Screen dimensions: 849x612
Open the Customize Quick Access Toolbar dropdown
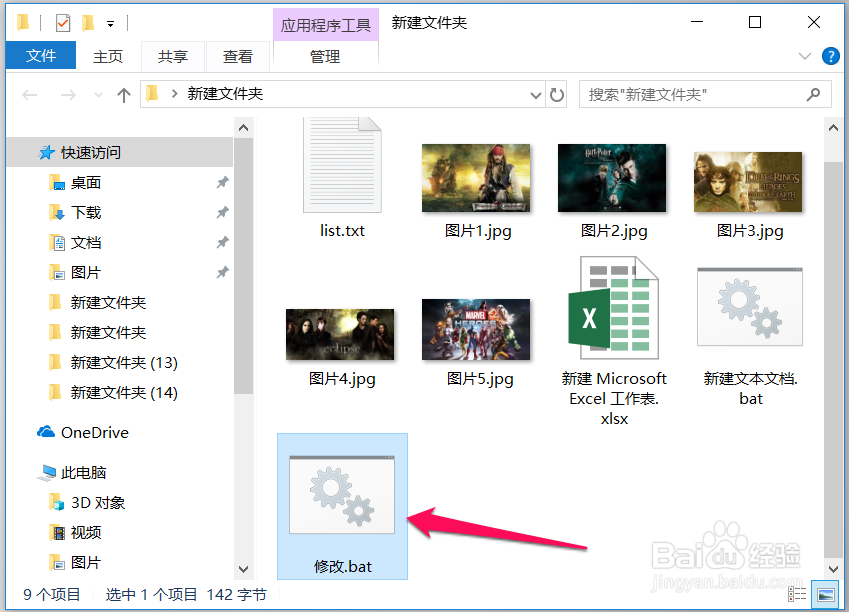pyautogui.click(x=110, y=24)
